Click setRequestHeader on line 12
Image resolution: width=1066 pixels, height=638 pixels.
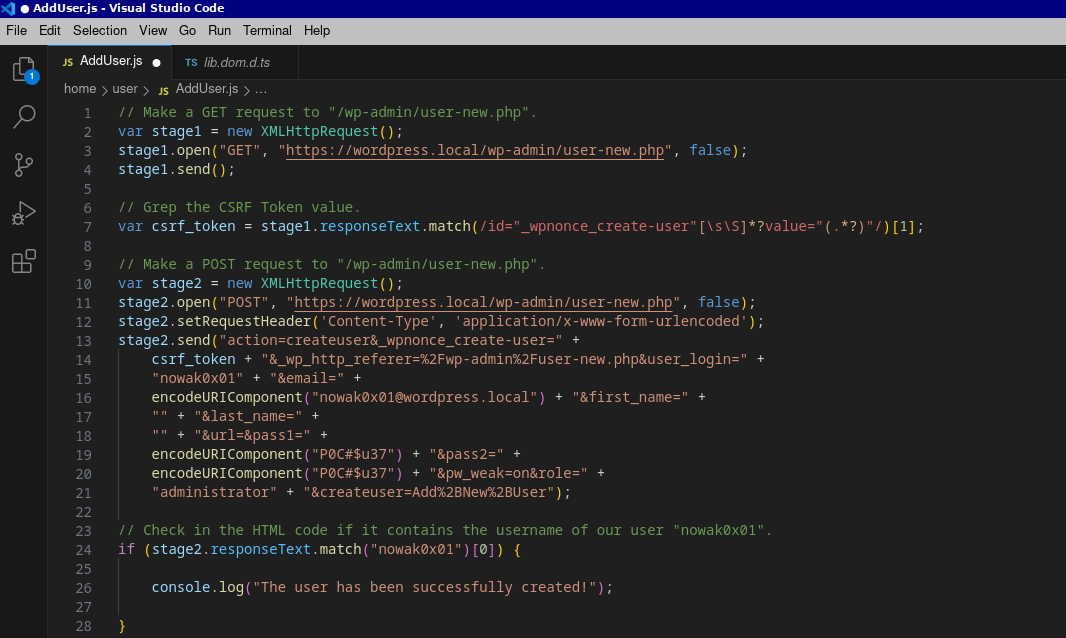click(x=244, y=321)
